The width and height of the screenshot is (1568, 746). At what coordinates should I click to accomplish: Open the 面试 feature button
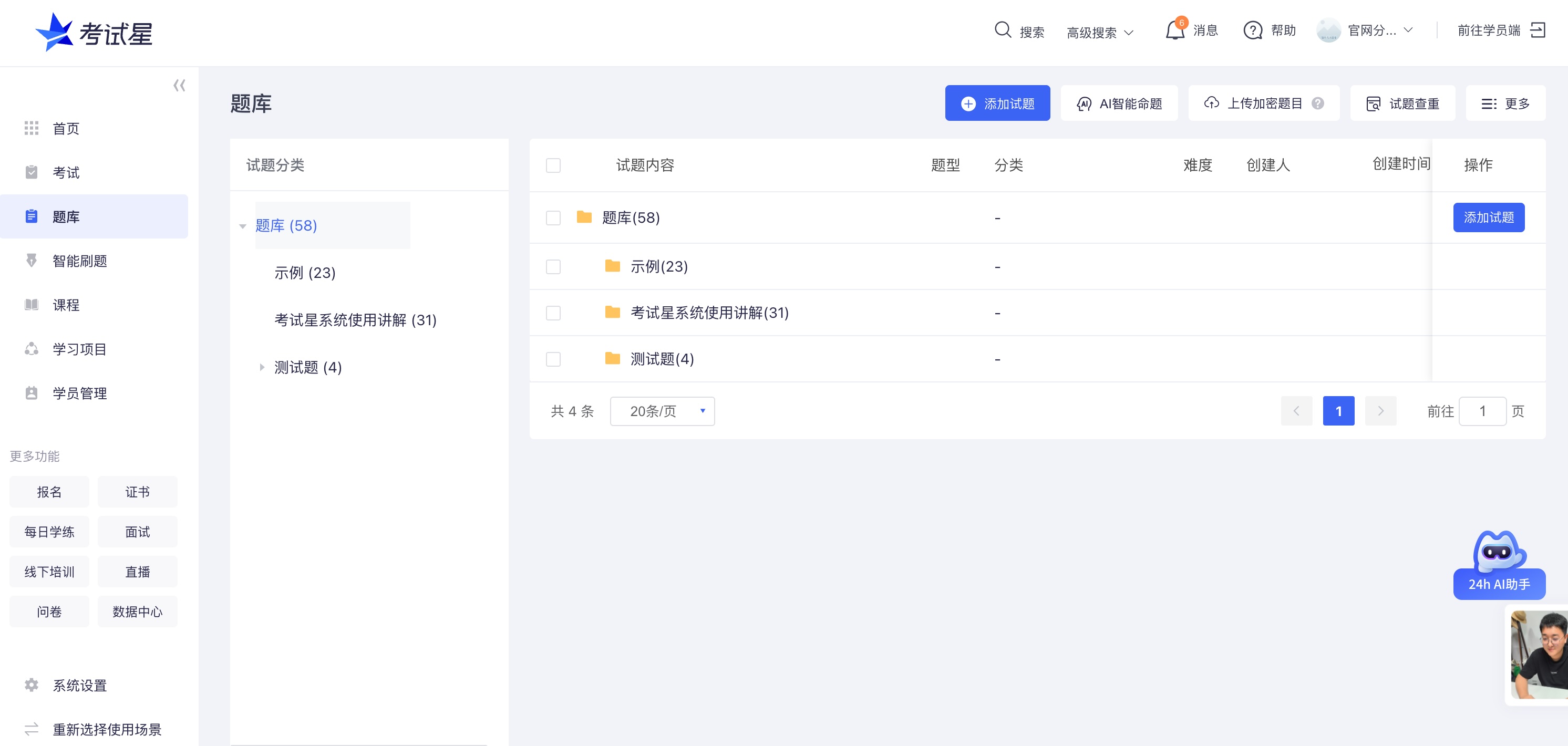(138, 532)
